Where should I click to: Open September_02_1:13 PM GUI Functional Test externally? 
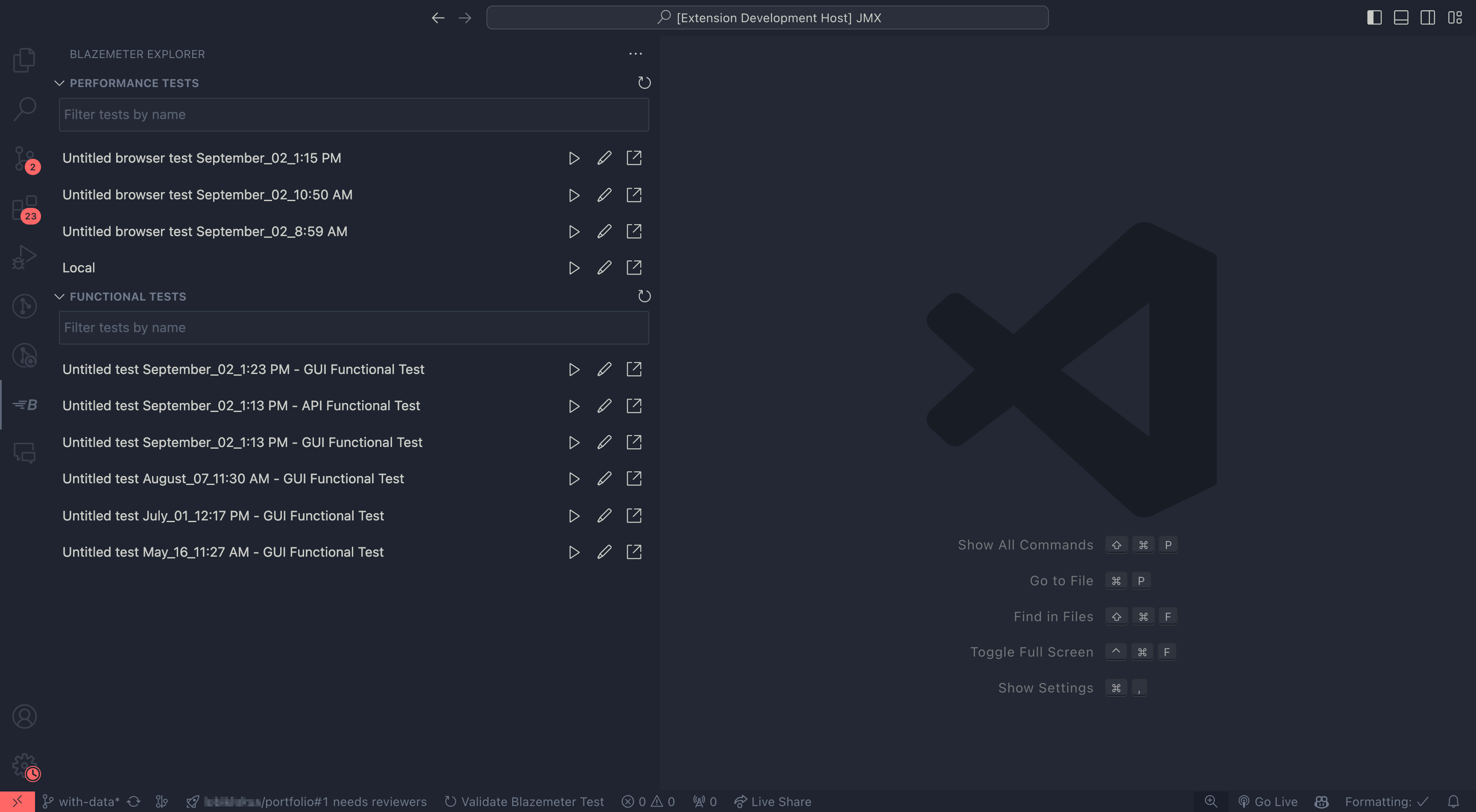[634, 442]
